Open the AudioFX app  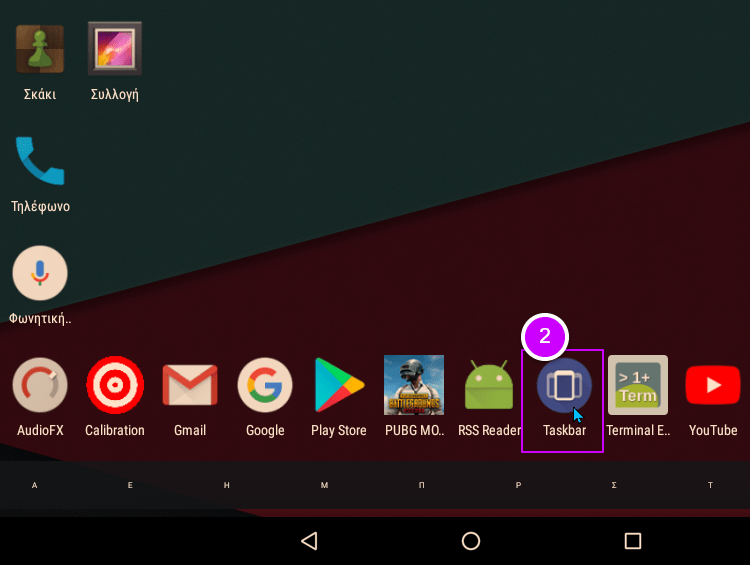tap(40, 385)
